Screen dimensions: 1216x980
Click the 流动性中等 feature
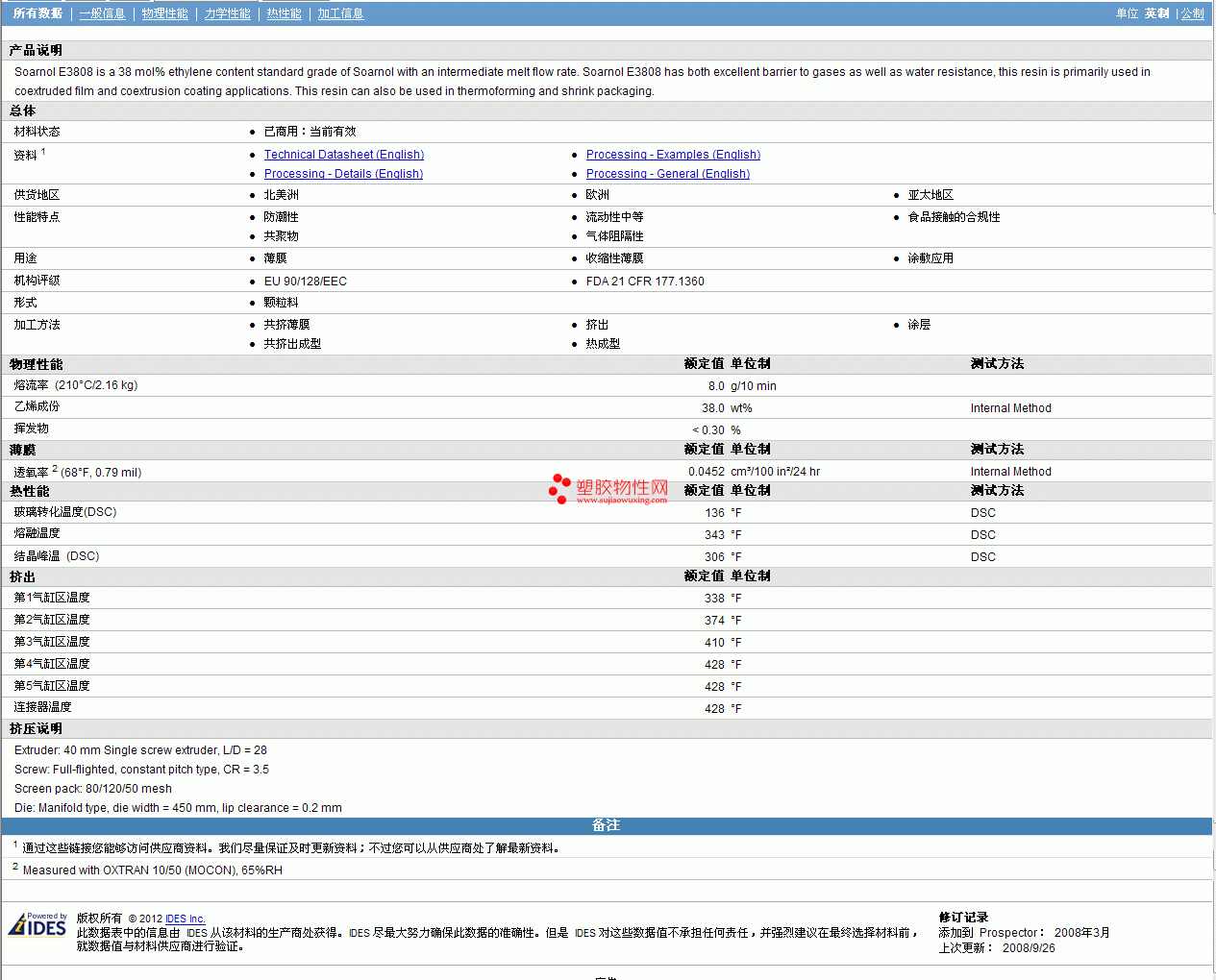(x=614, y=217)
